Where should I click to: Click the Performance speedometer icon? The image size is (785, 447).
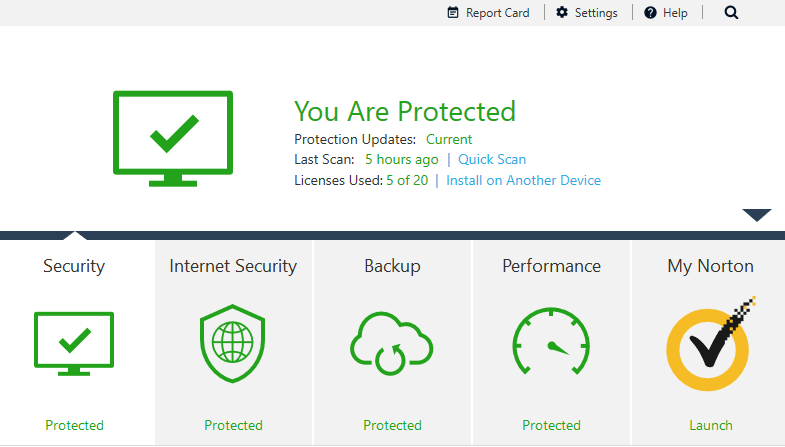551,344
